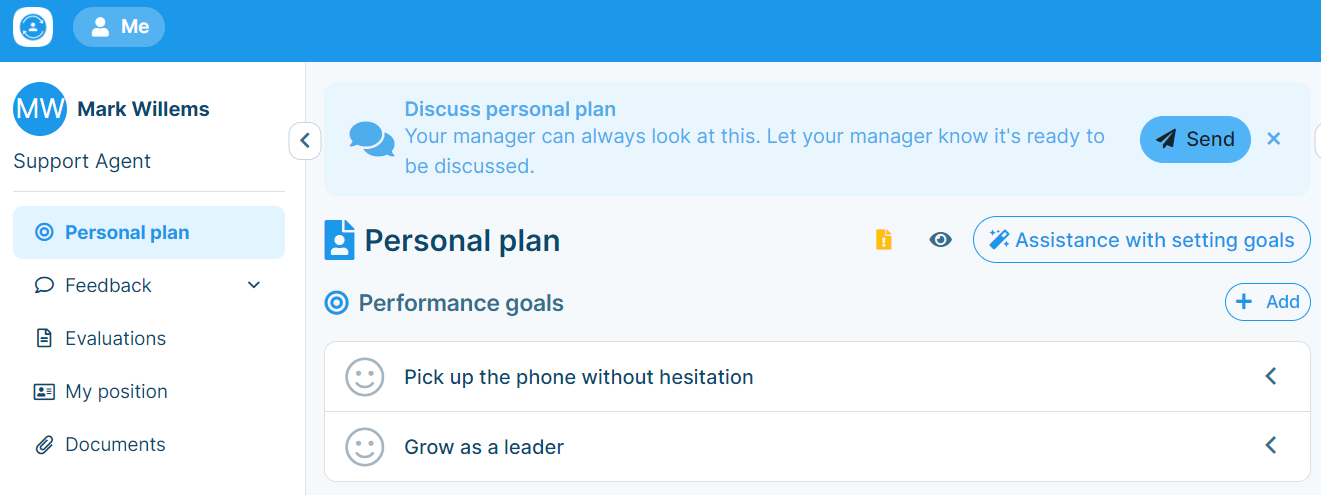Open the Me profile menu
1321x495 pixels.
tap(119, 27)
